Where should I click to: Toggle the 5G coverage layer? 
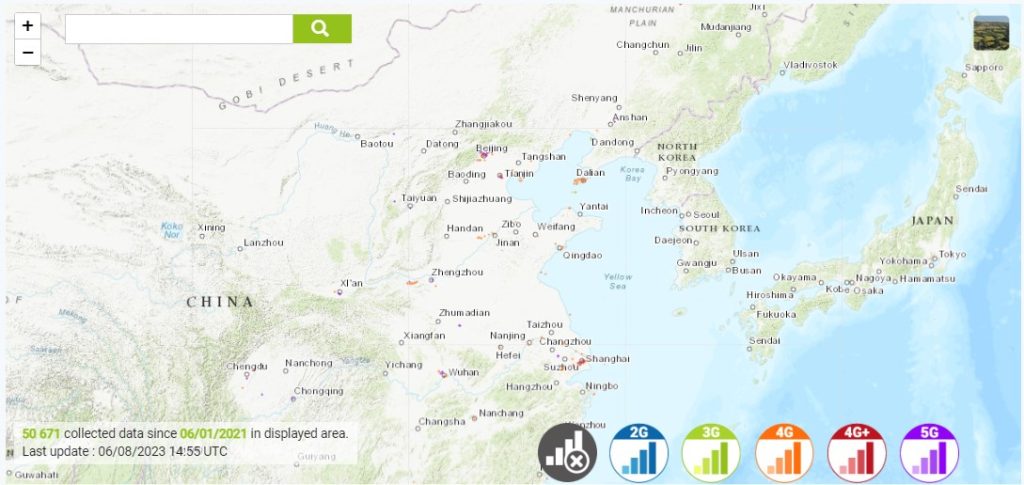[x=929, y=452]
